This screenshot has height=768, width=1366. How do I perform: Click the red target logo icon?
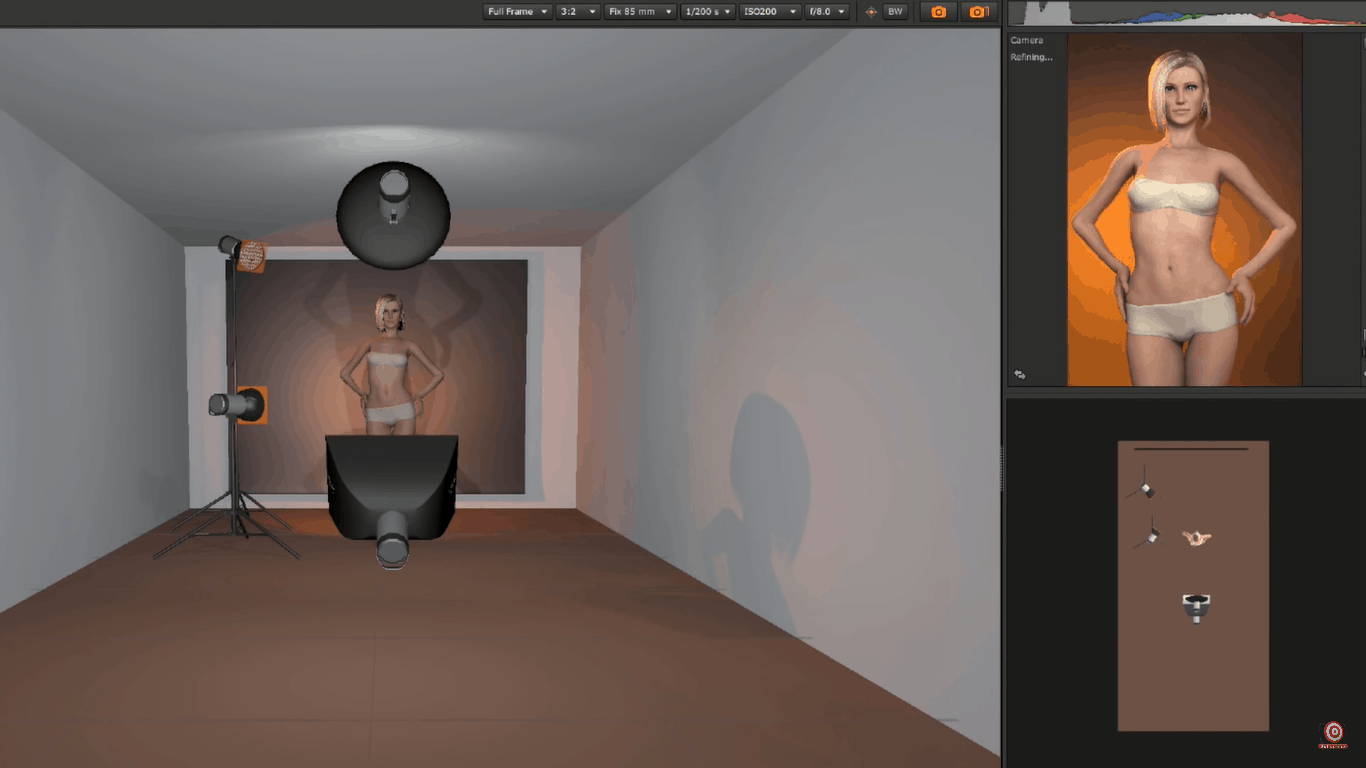[x=1333, y=733]
